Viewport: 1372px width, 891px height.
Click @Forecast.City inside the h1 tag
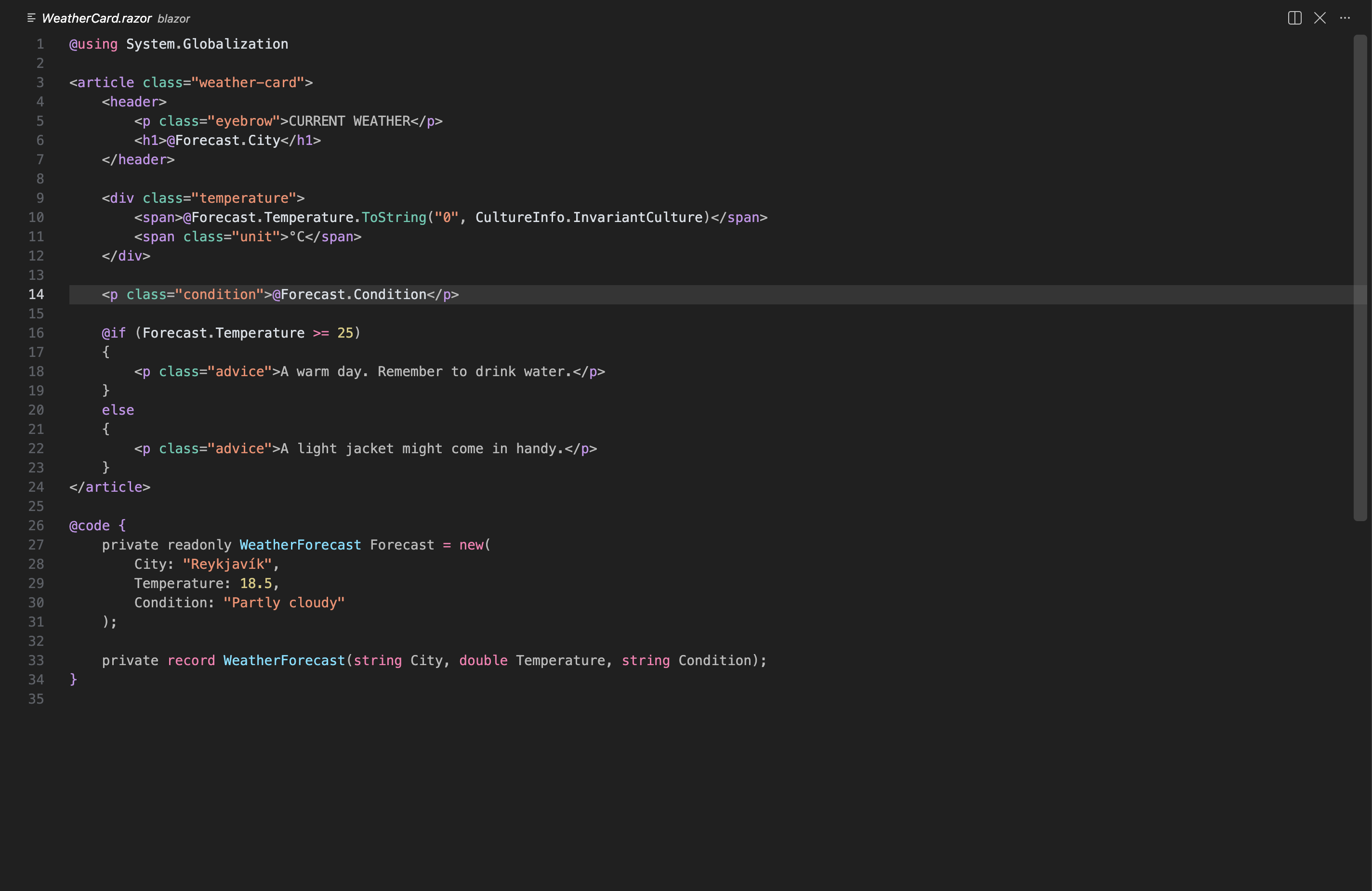224,141
